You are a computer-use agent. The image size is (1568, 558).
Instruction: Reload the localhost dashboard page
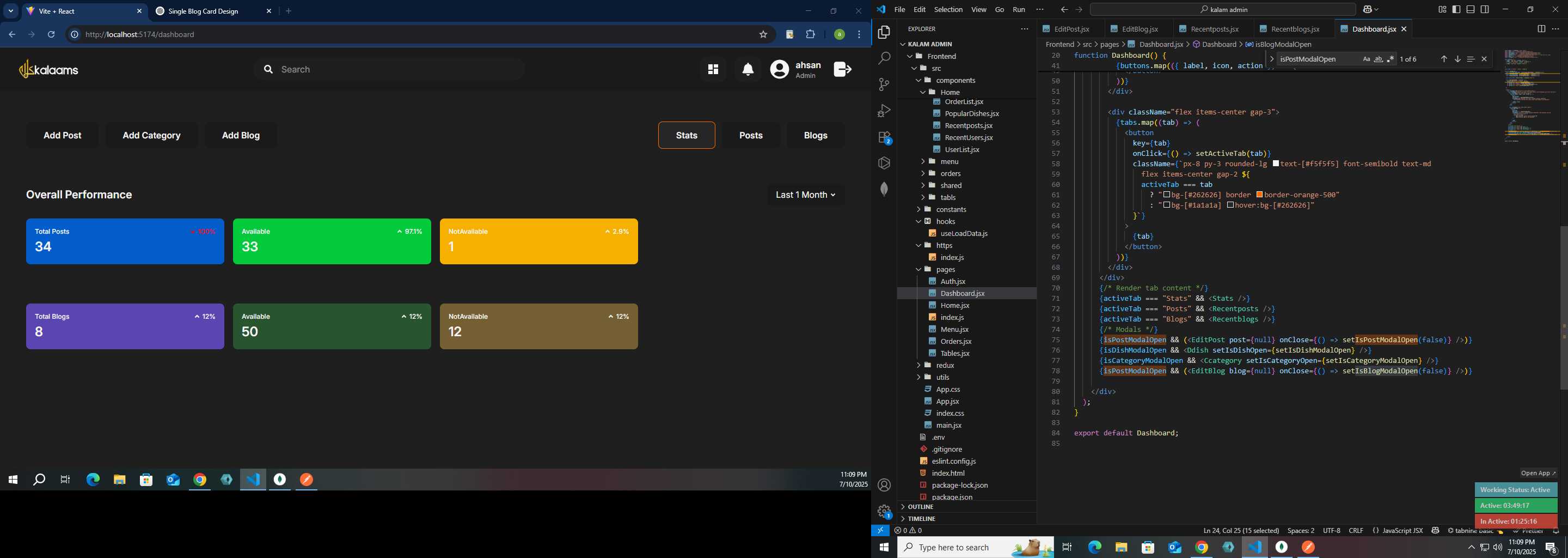[x=51, y=35]
